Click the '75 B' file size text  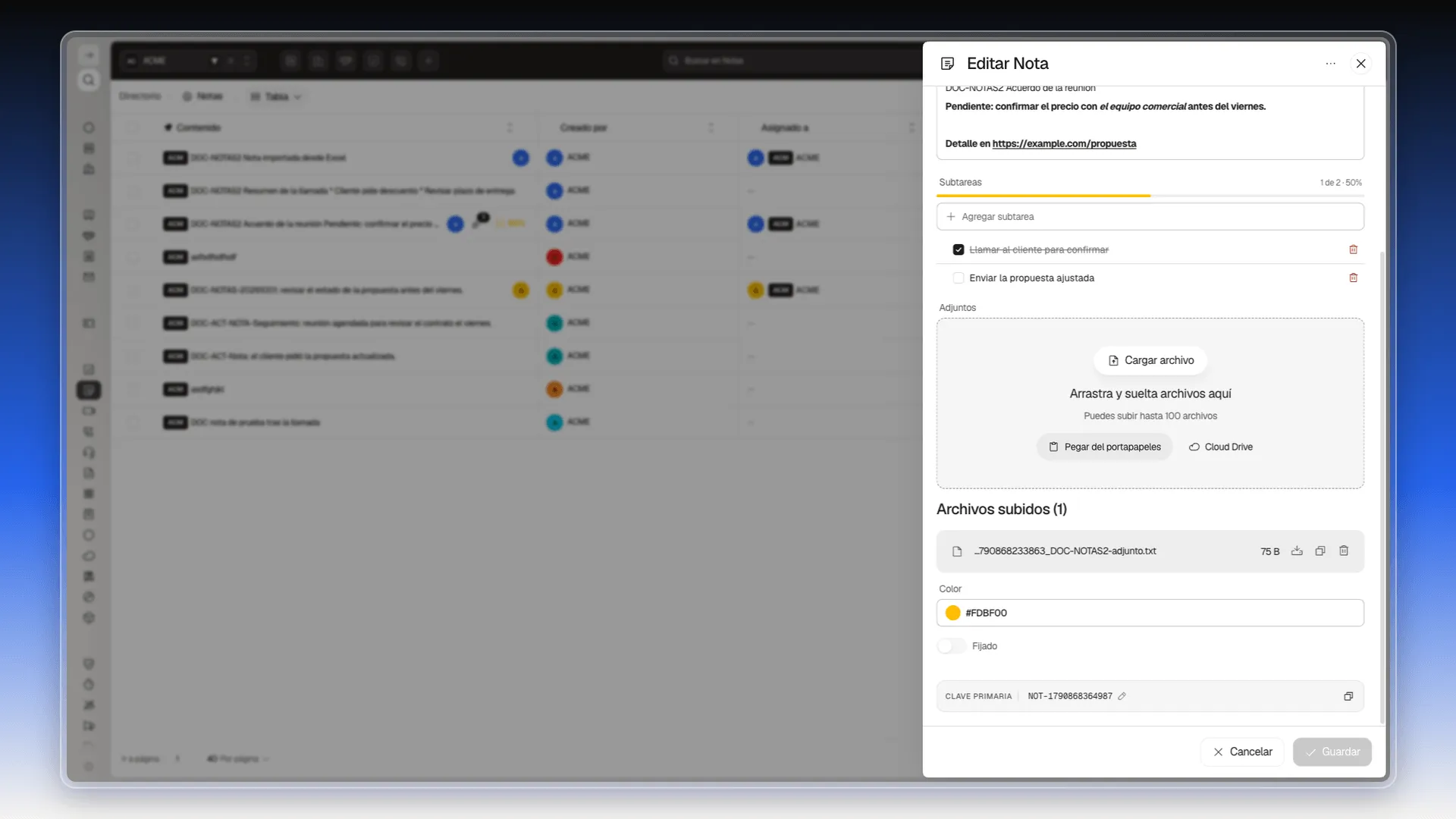point(1269,551)
